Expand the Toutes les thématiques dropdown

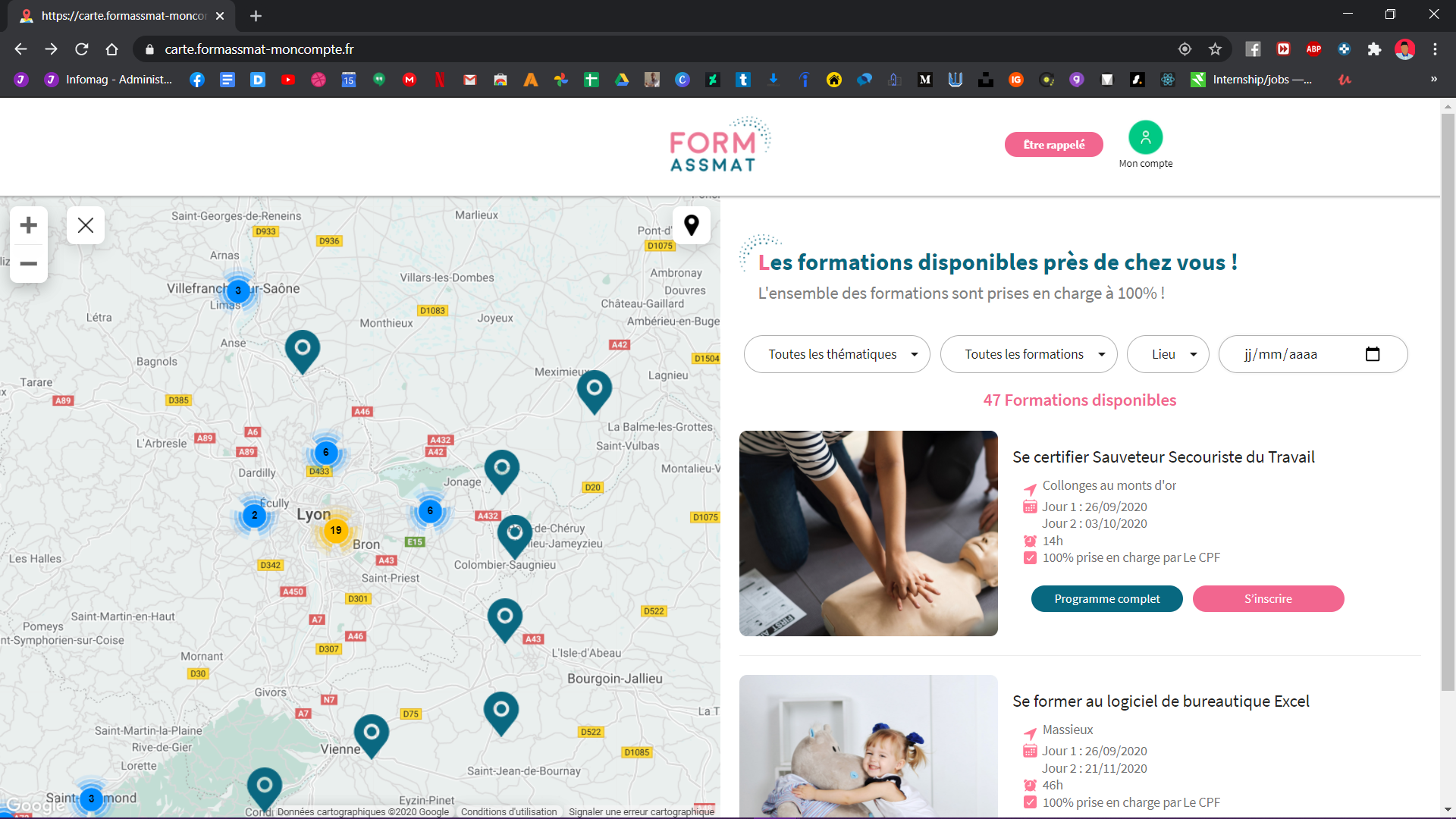point(837,354)
